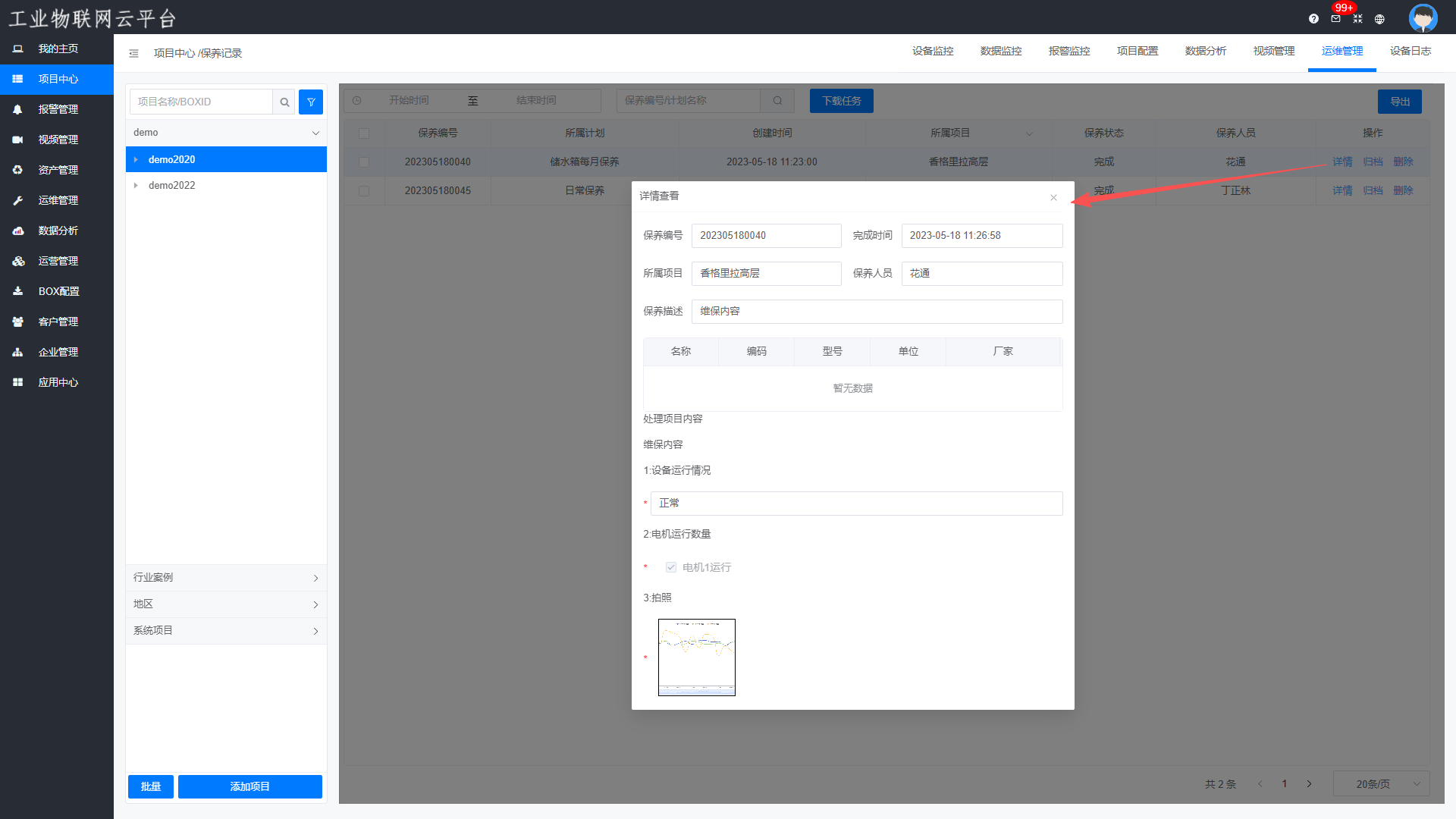The width and height of the screenshot is (1456, 819).
Task: Click the 添加项目 button
Action: (x=249, y=786)
